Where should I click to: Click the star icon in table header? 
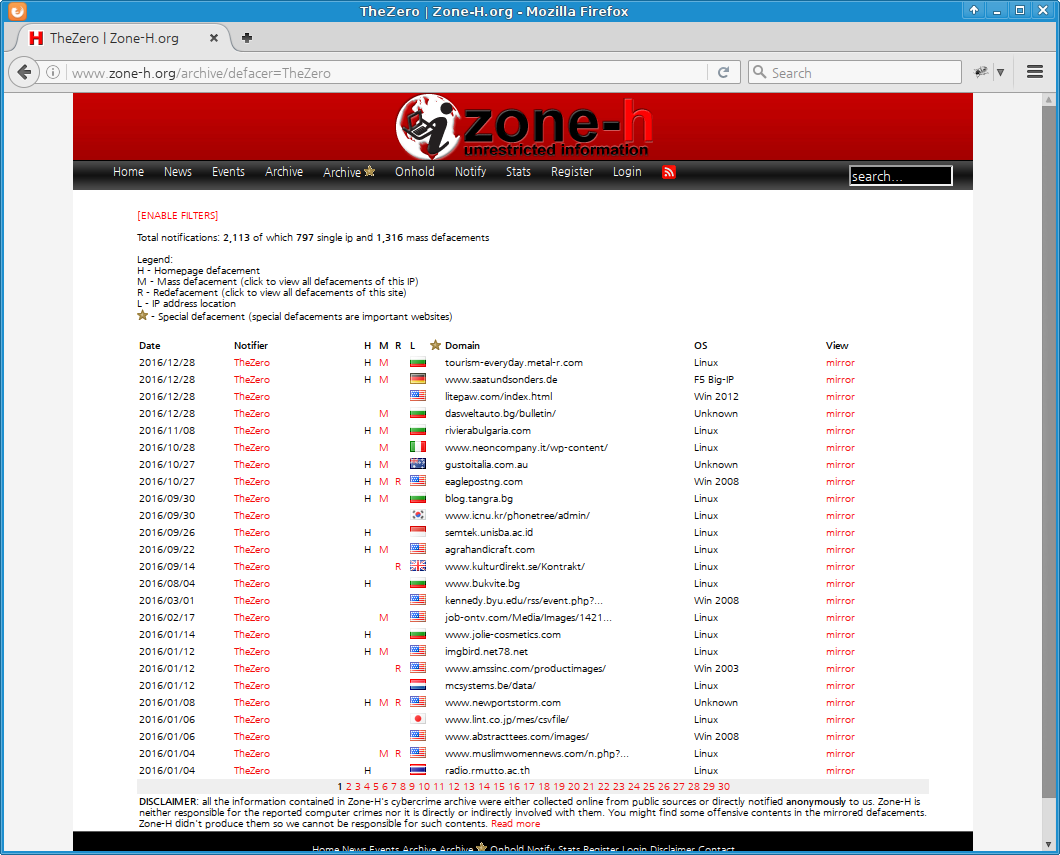pos(435,345)
